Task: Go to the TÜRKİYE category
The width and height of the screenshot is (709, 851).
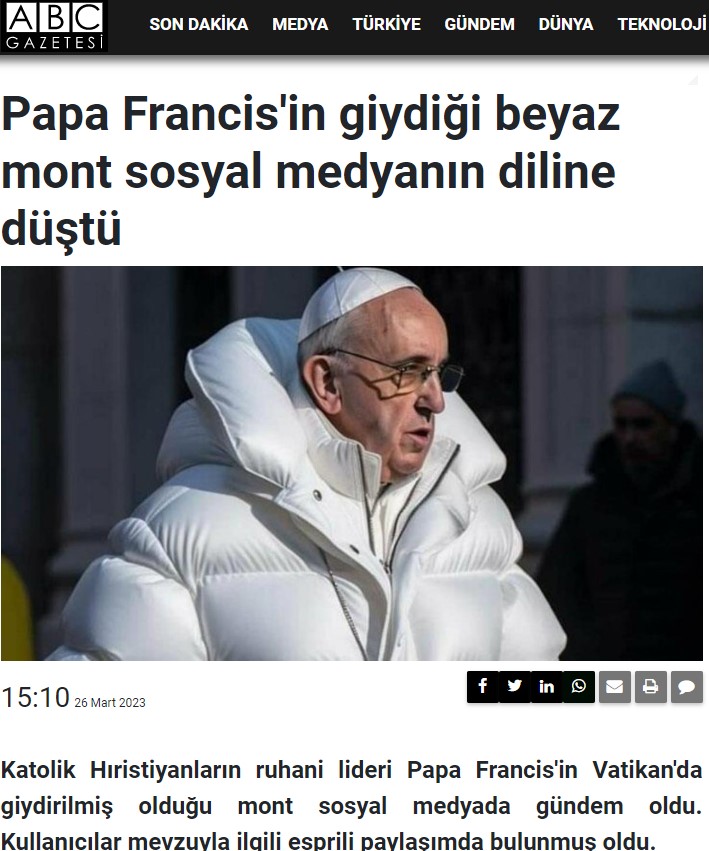Action: [x=387, y=24]
